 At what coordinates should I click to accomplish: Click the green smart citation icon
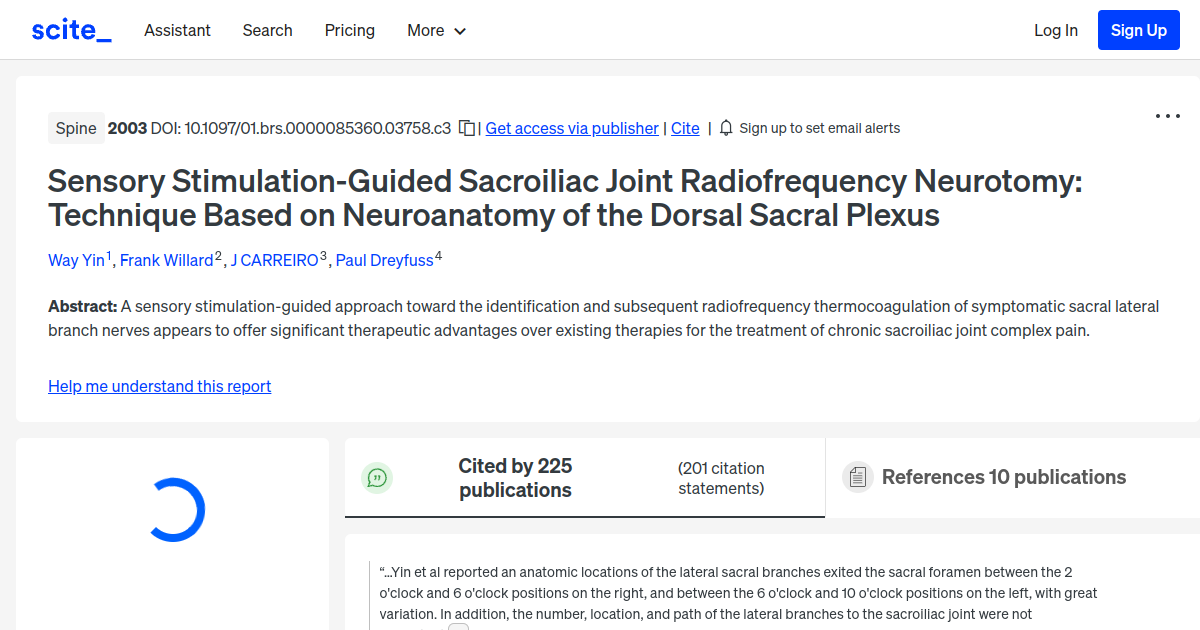click(x=377, y=478)
